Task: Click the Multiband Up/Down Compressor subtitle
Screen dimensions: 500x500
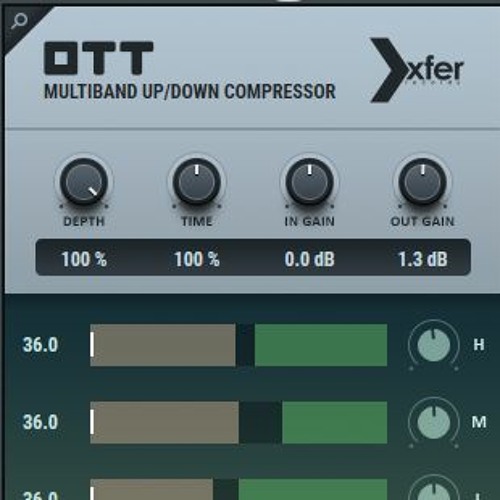Action: (190, 91)
